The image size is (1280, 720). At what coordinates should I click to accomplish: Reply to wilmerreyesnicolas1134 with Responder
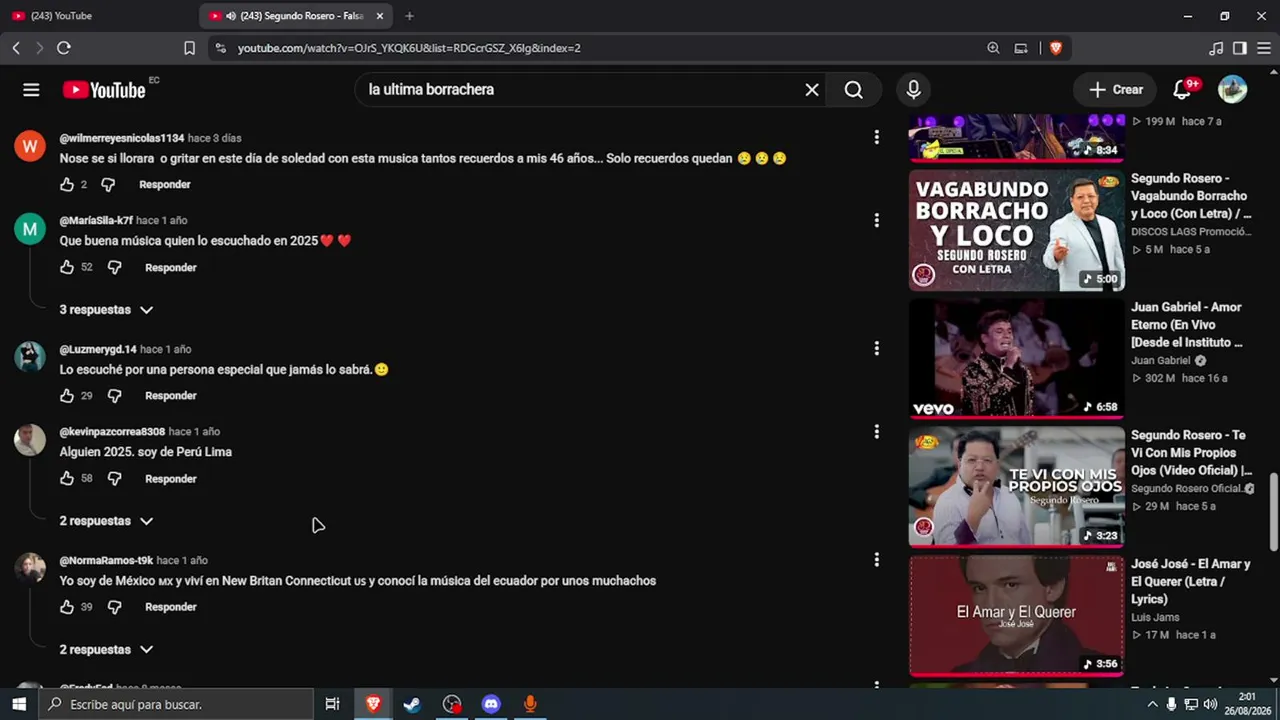(x=165, y=185)
